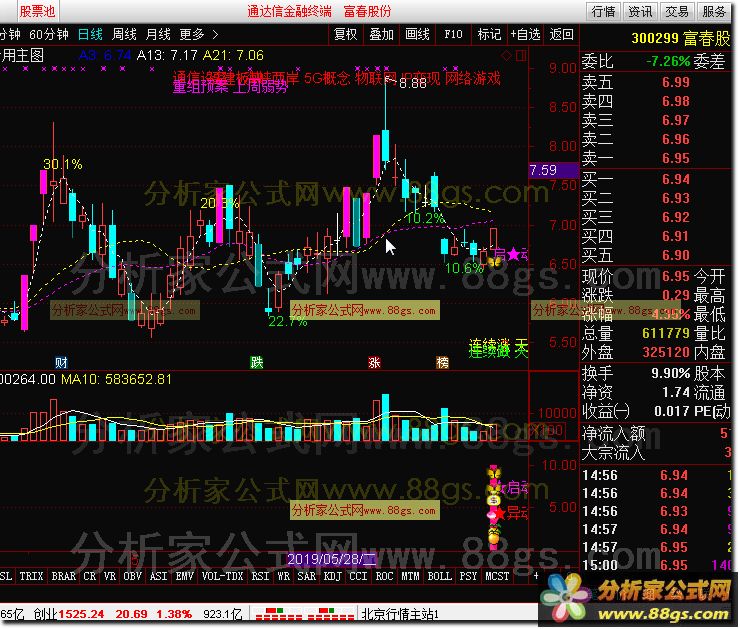Select the TRIX indicator tab

31,576
